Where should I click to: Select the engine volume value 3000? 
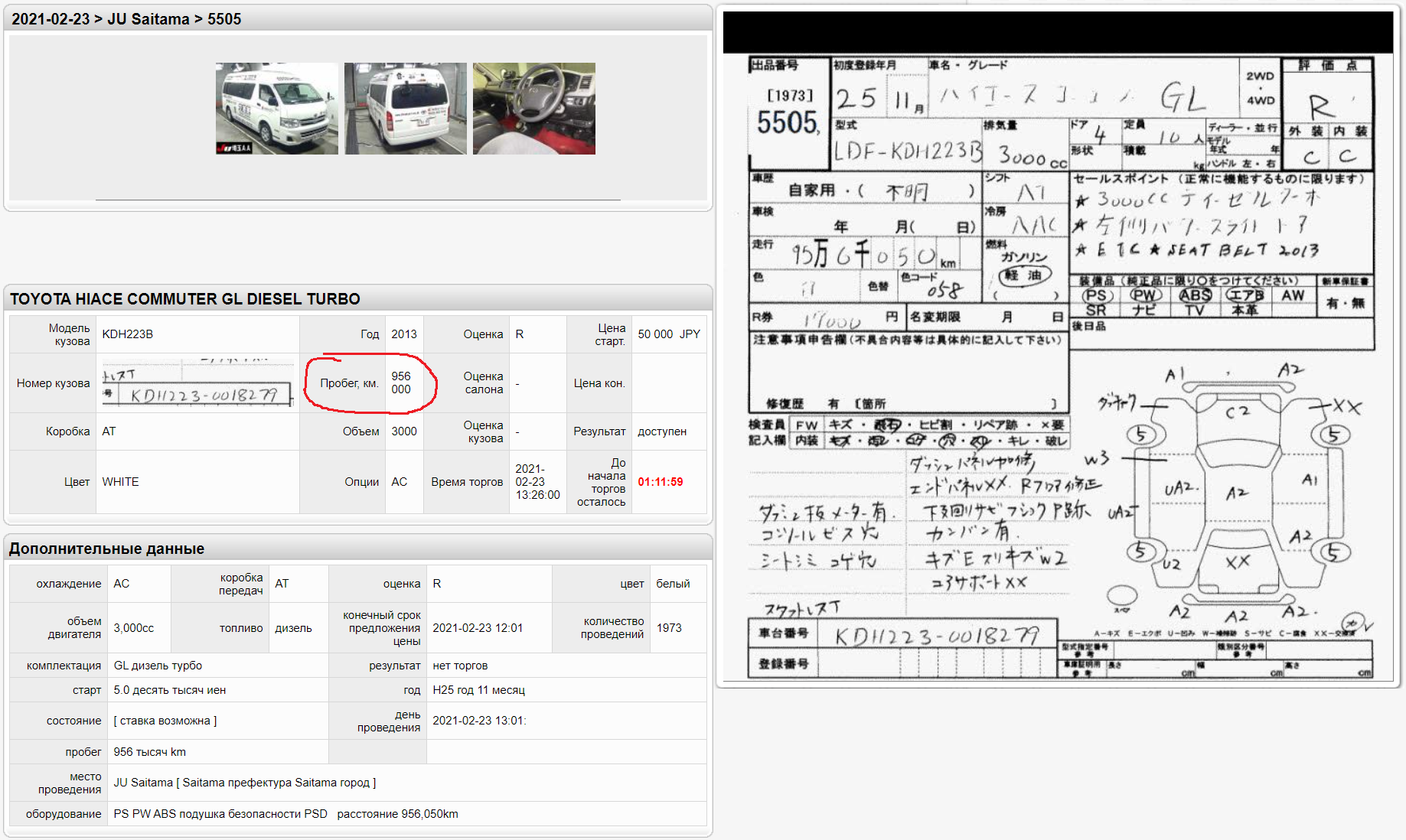(x=404, y=431)
